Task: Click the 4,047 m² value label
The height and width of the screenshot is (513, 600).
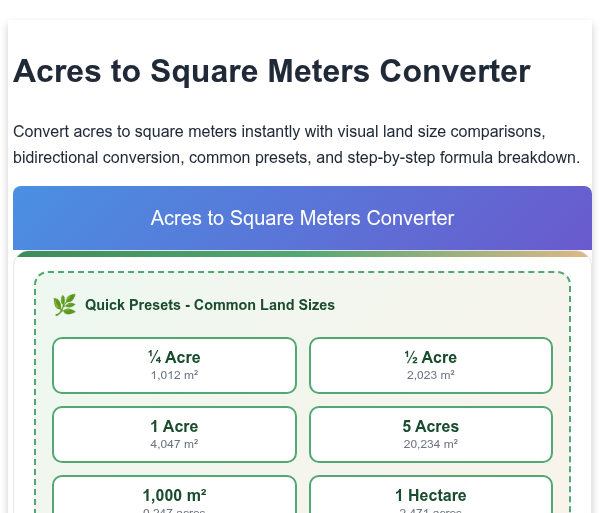Action: pos(174,444)
